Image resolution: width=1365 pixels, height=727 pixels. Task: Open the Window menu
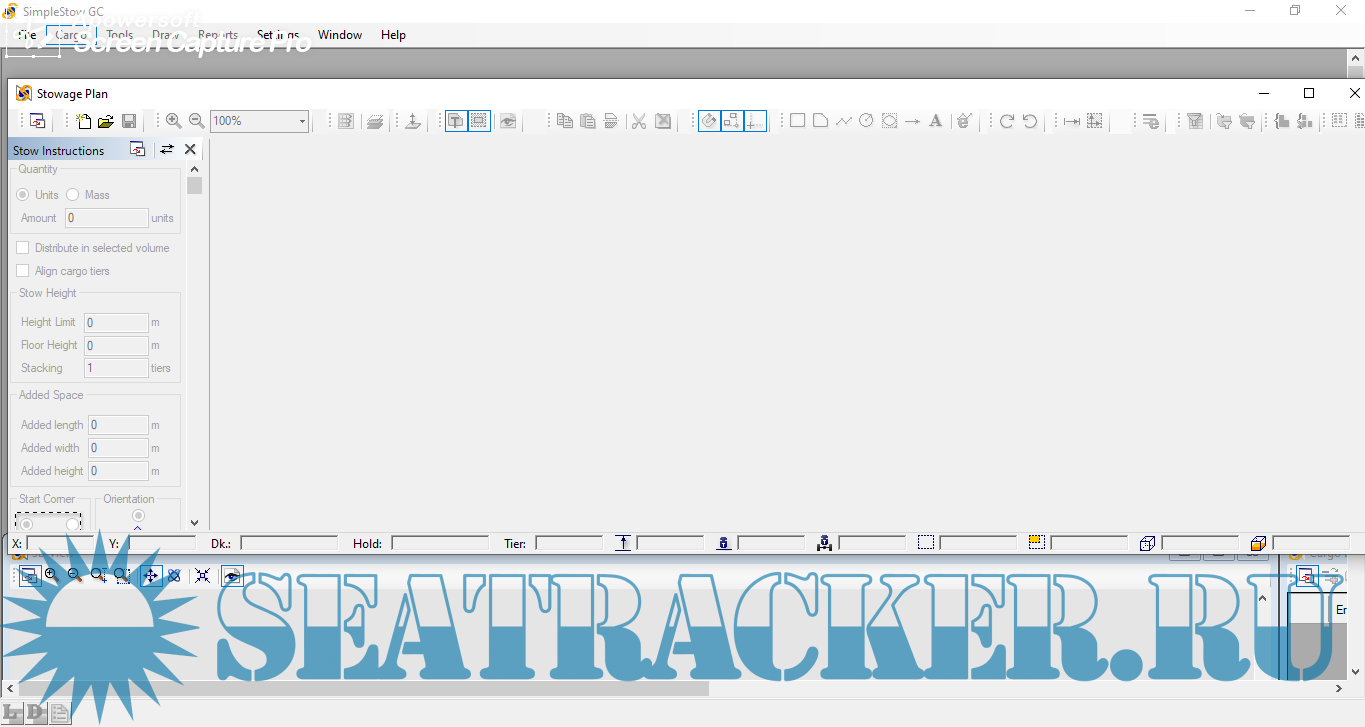click(340, 35)
